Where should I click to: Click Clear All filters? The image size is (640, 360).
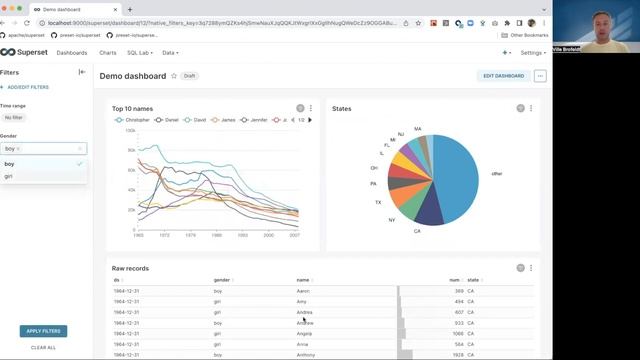tap(43, 348)
